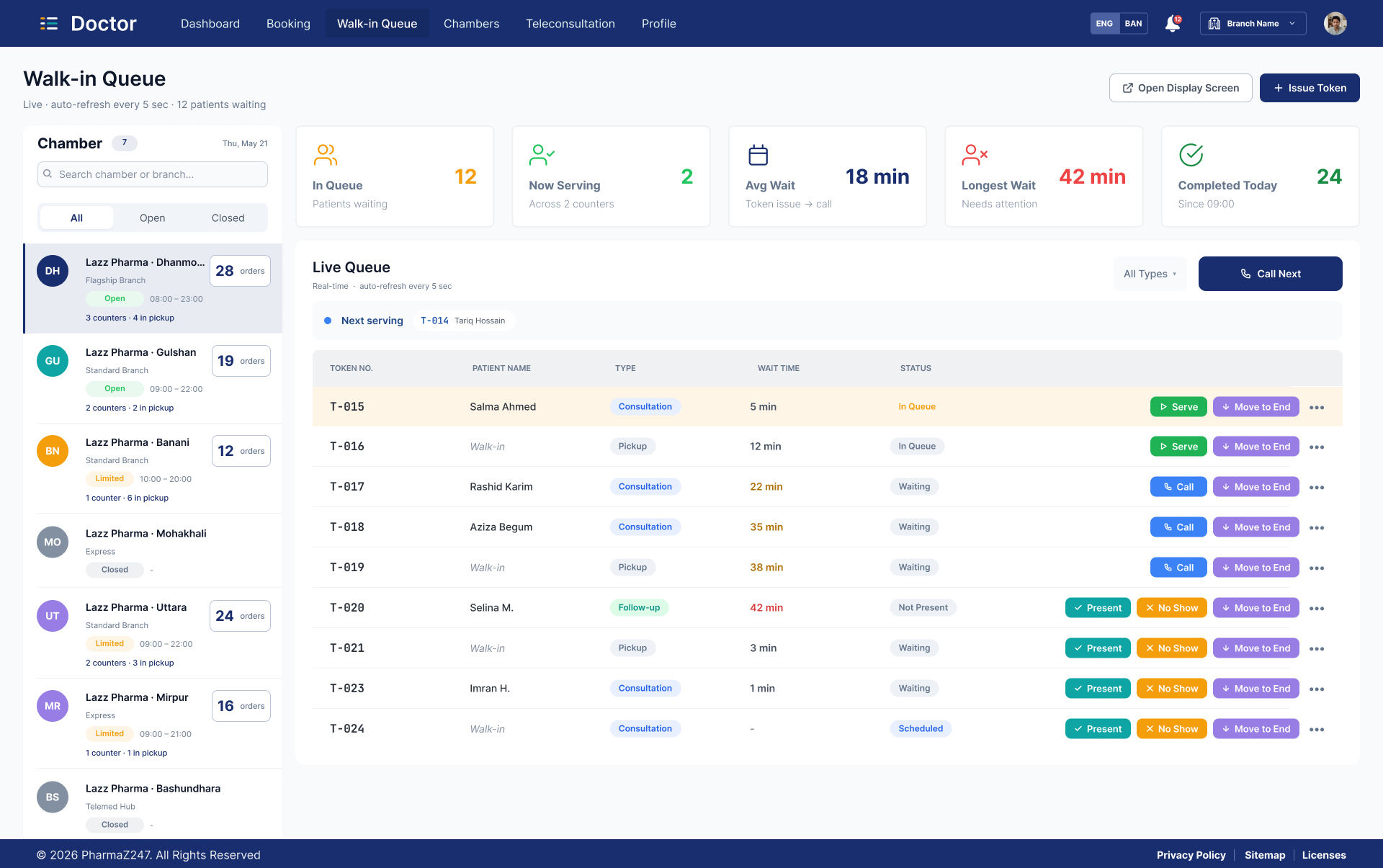Open Teleconsultation
Image resolution: width=1383 pixels, height=868 pixels.
point(570,24)
